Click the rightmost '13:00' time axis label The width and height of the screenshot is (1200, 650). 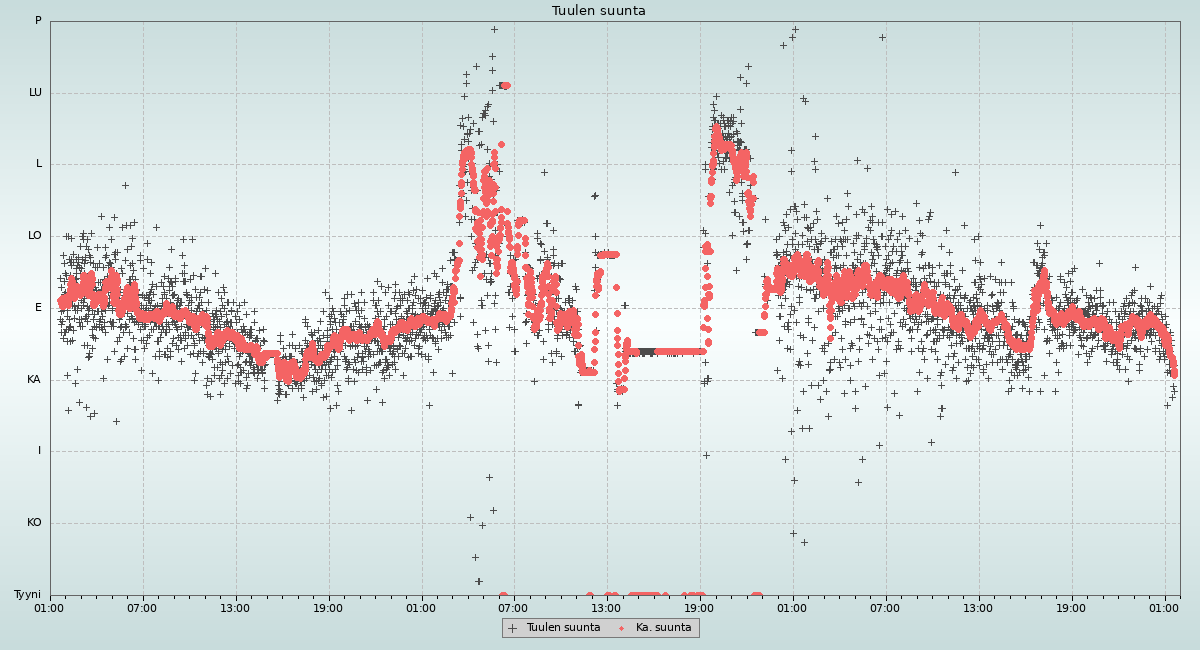(978, 607)
